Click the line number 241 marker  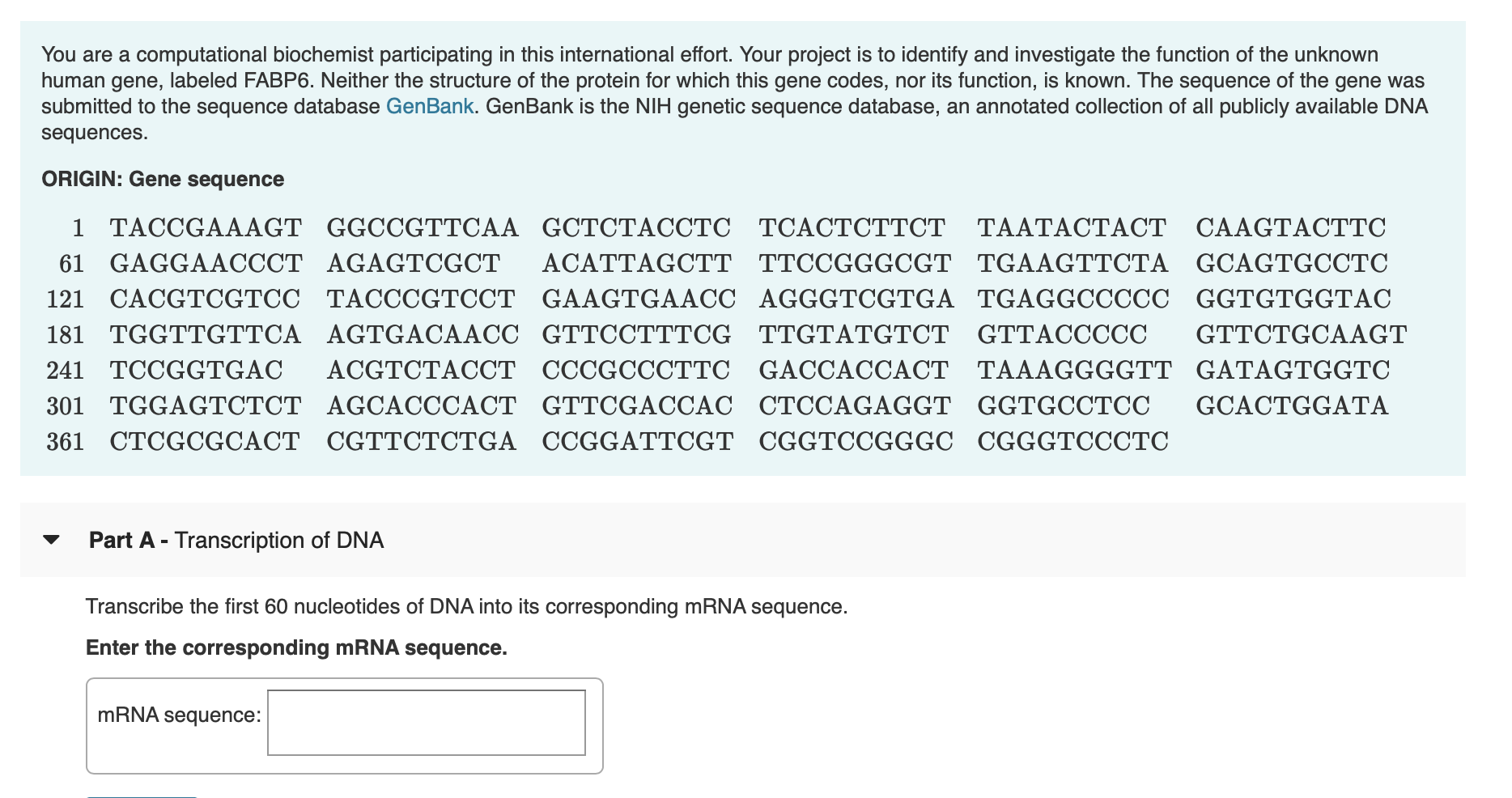pos(66,370)
